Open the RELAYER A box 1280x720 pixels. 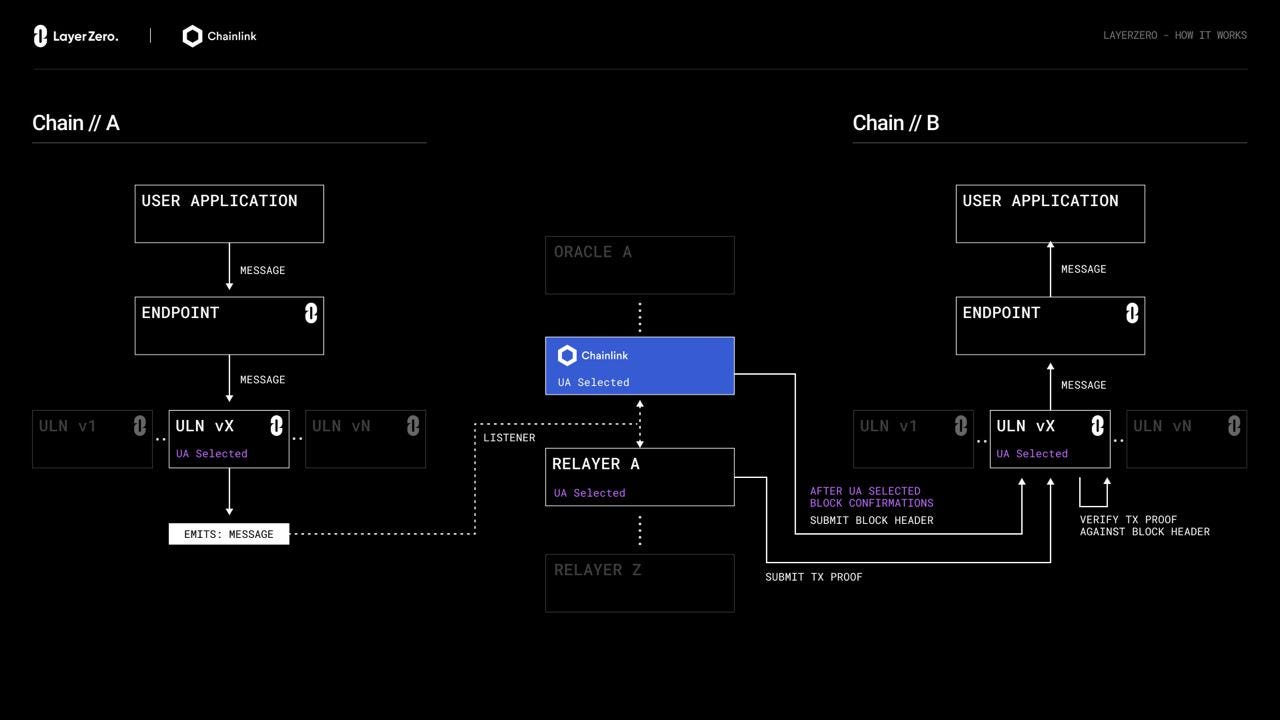tap(639, 477)
